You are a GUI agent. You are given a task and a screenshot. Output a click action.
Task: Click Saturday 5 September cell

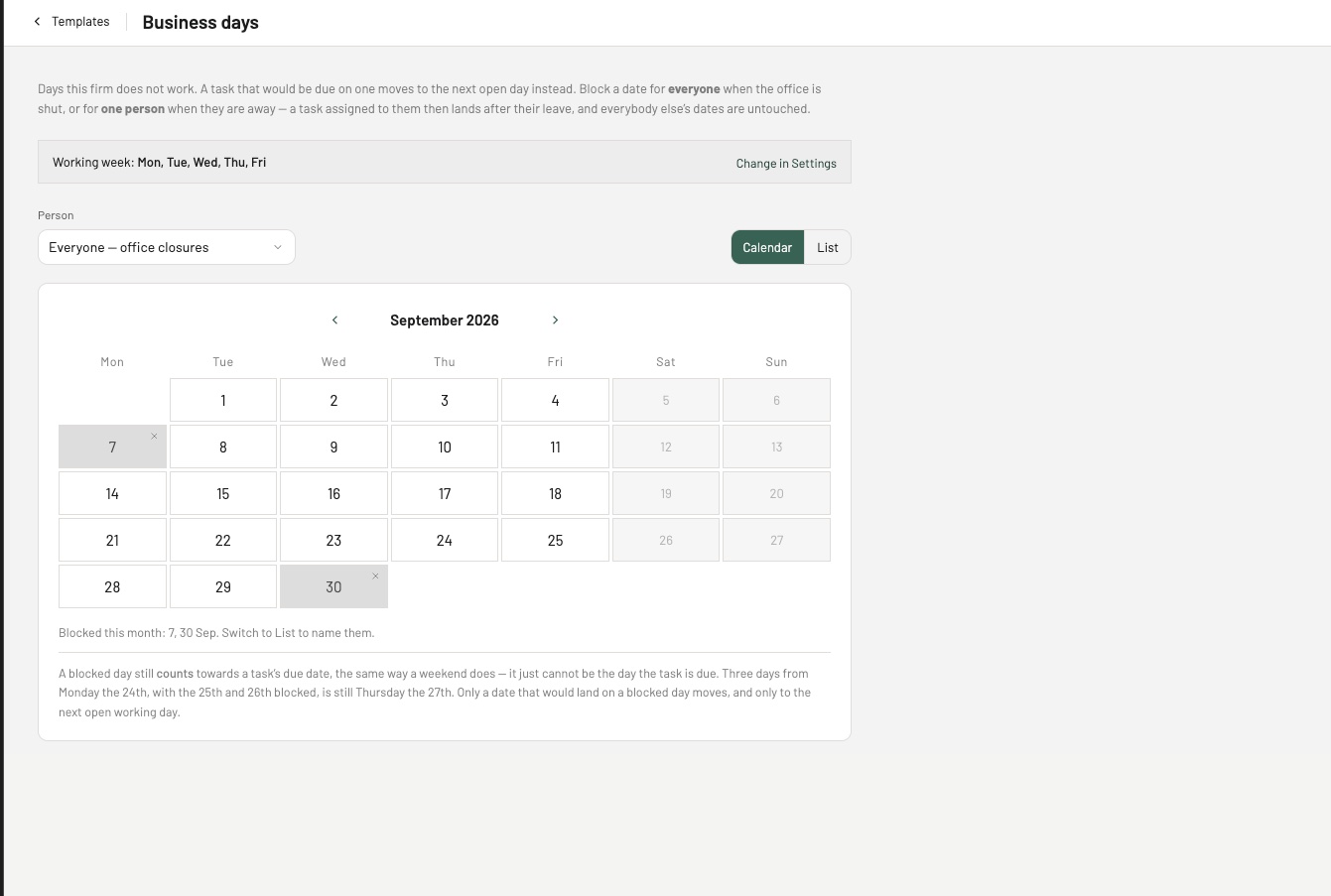[x=666, y=400]
